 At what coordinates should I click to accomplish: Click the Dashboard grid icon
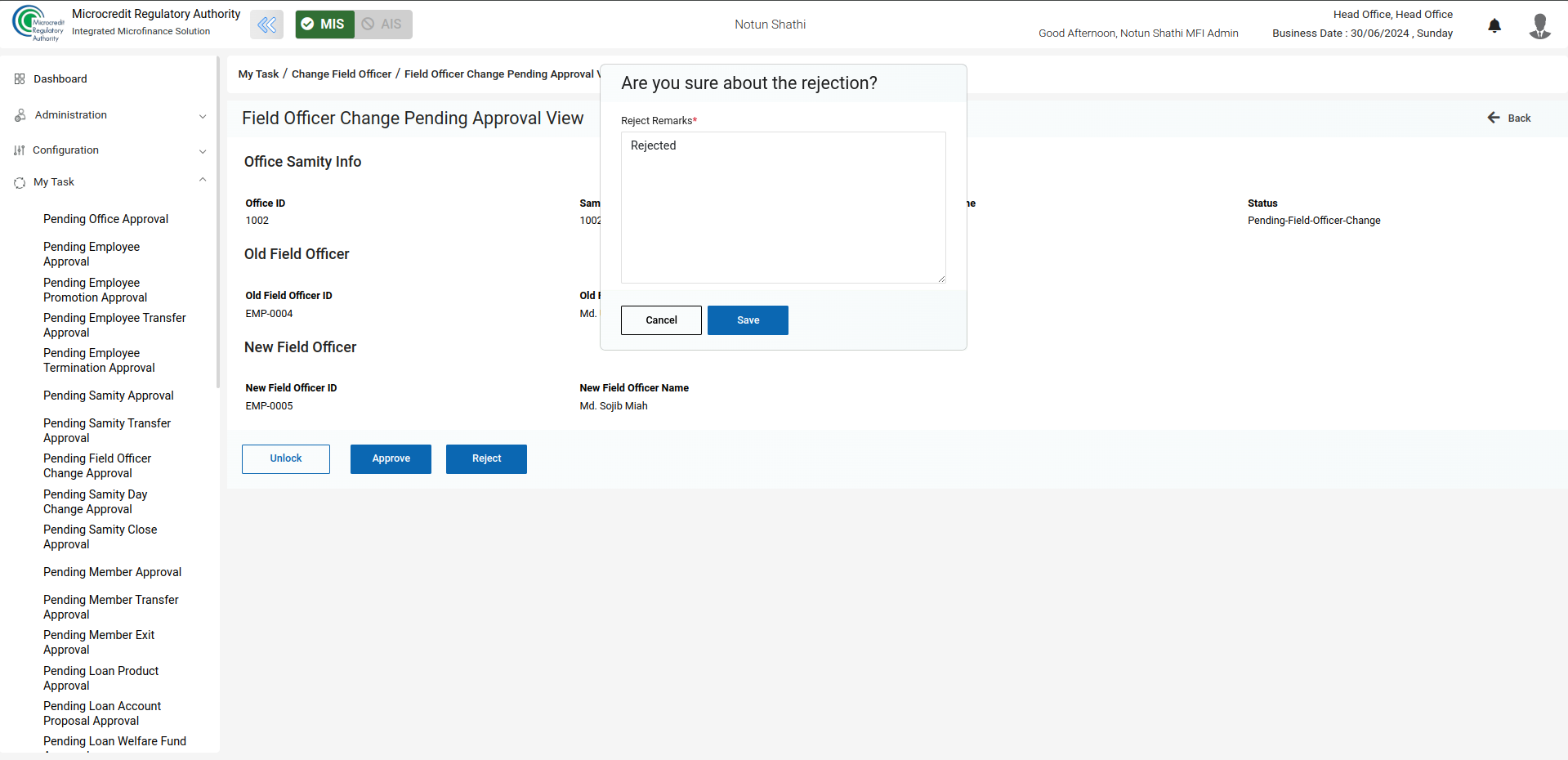click(20, 79)
